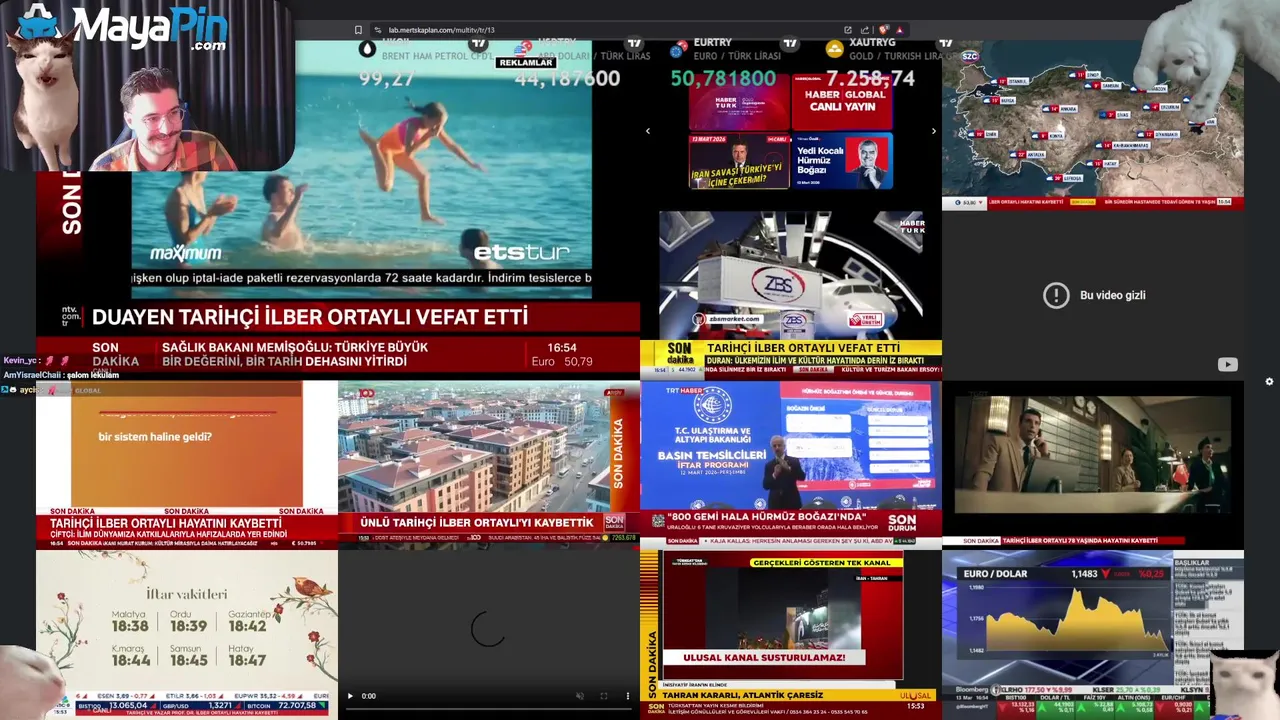Select the Bloomberg Euro / Dolar chart tile
Image resolution: width=1280 pixels, height=720 pixels.
[1093, 634]
